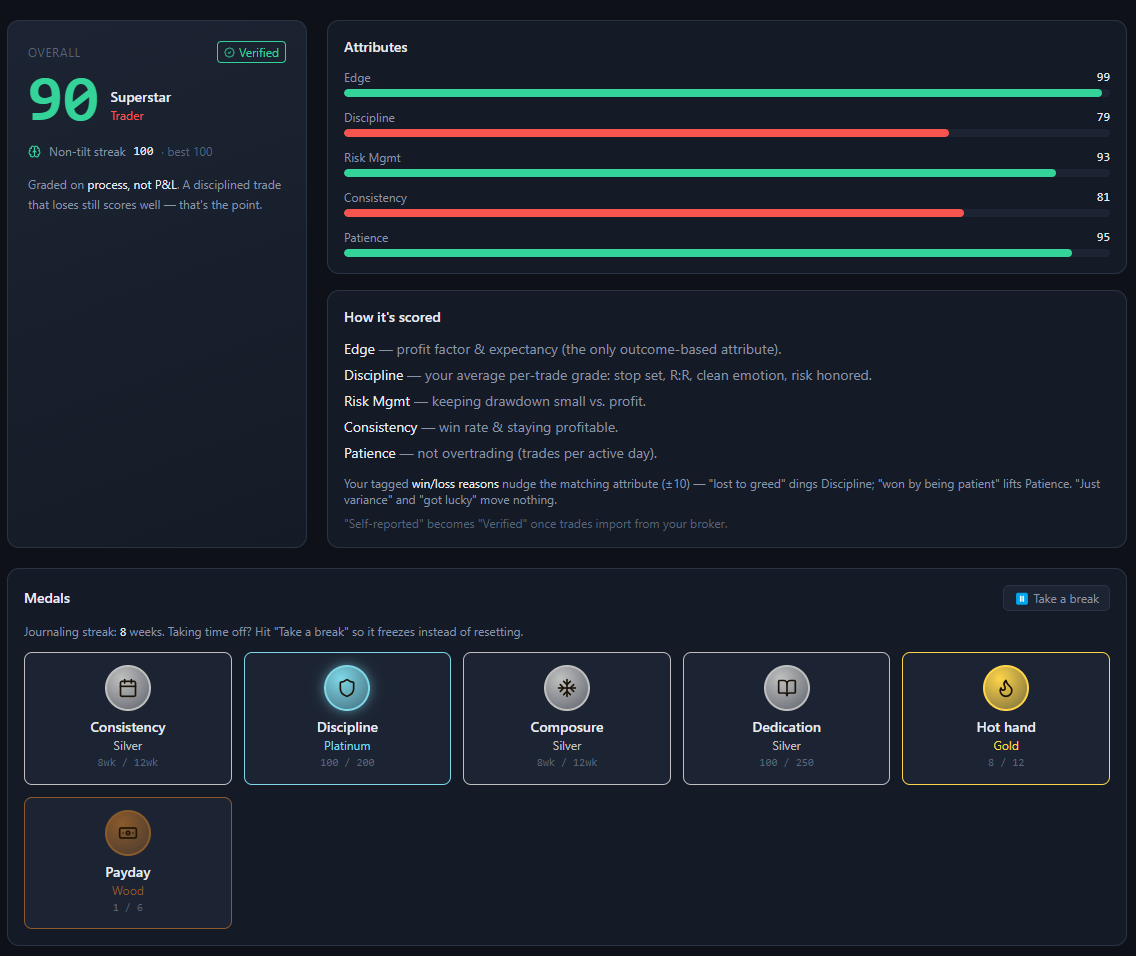Click 'Risk Mgmt' in the scoring explanation
Image resolution: width=1136 pixels, height=956 pixels.
tap(377, 401)
